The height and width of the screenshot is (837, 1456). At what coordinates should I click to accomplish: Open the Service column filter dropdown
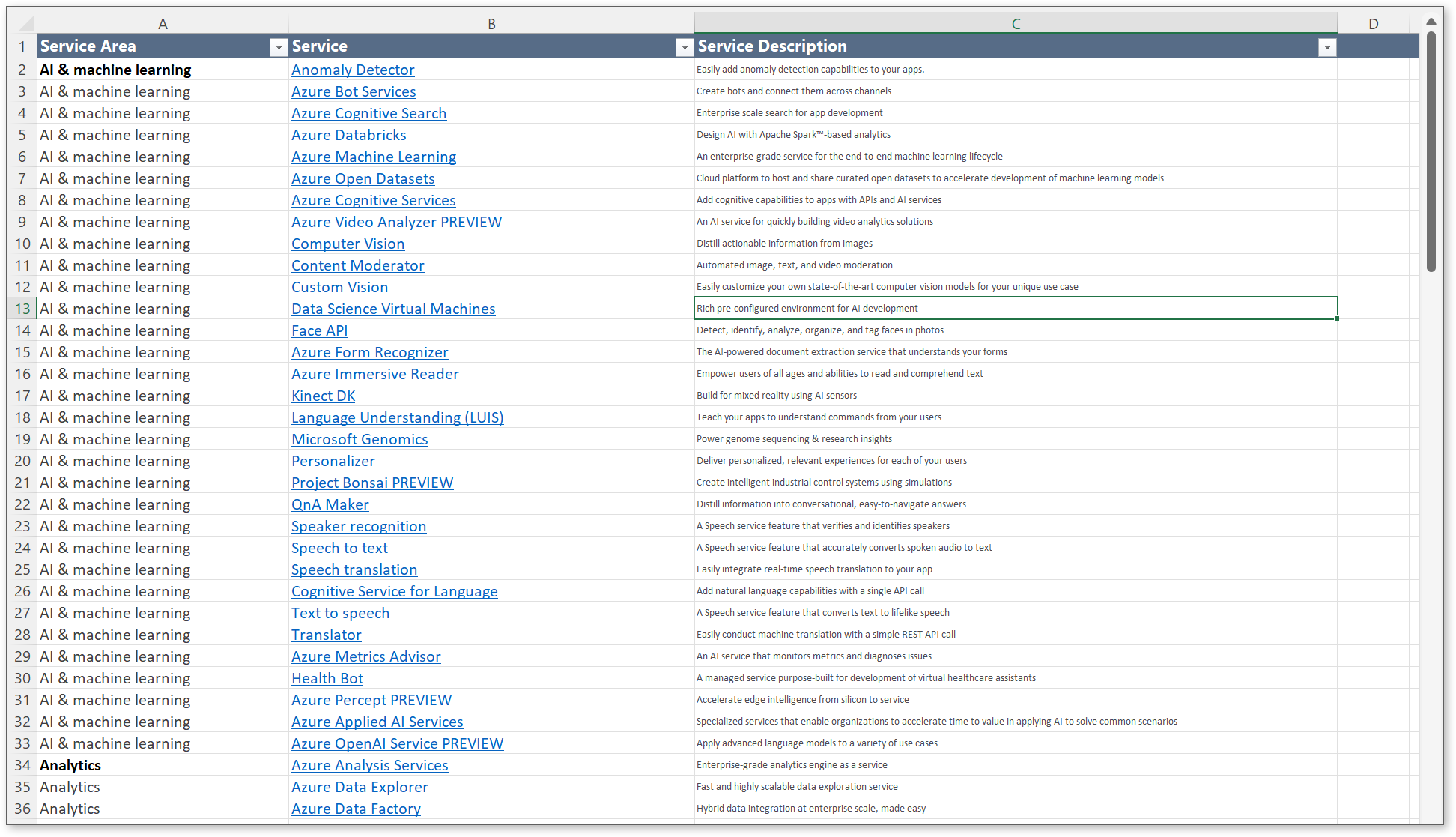coord(684,47)
